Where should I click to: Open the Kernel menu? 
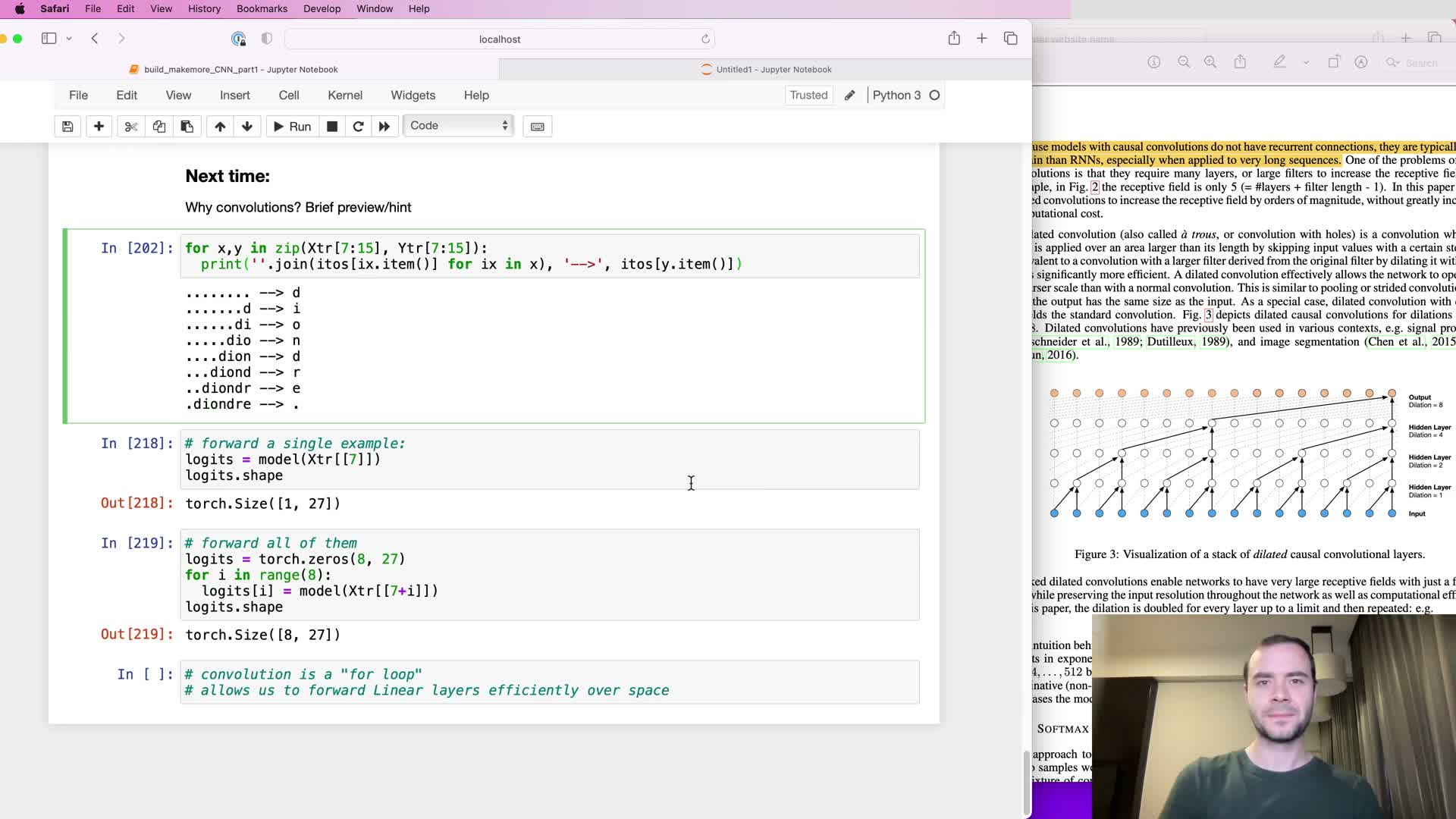point(344,96)
